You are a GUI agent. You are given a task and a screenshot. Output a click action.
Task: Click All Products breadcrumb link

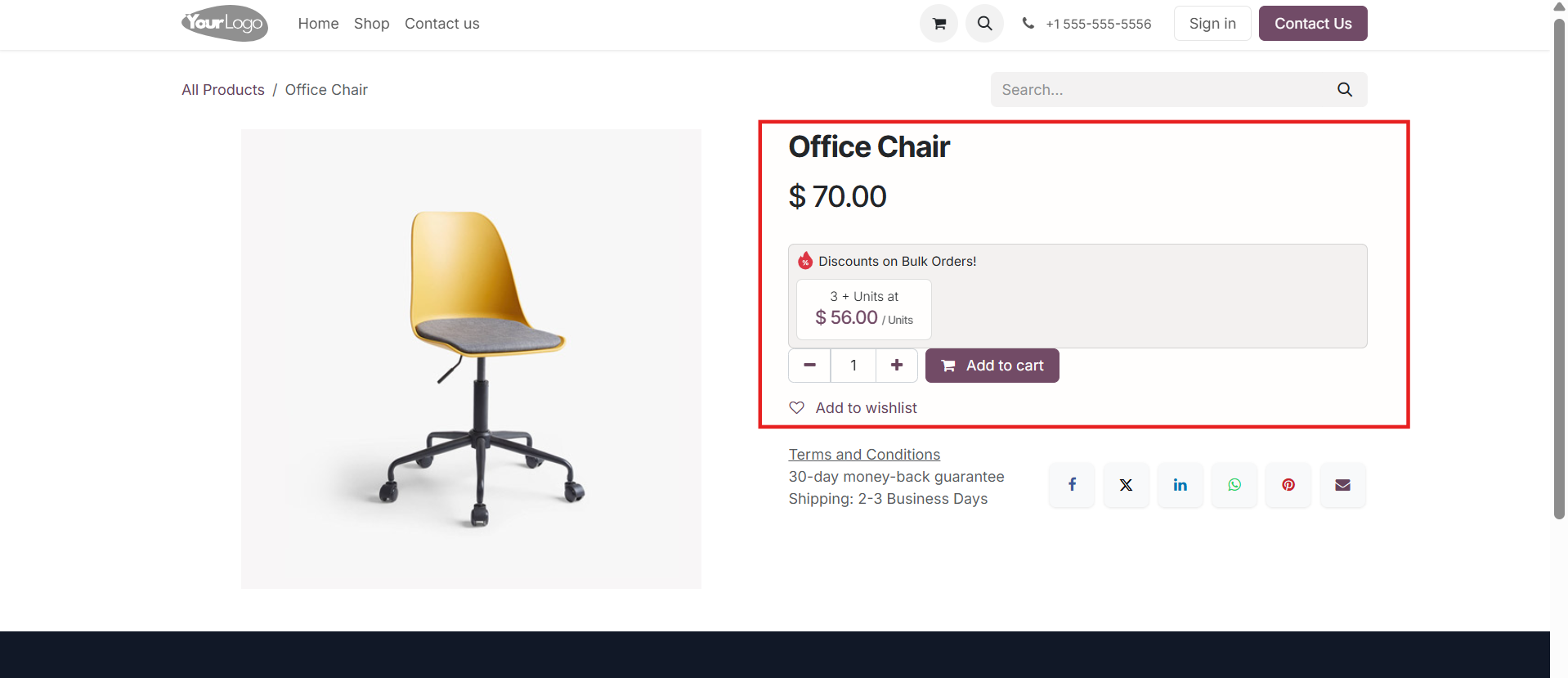(x=223, y=90)
